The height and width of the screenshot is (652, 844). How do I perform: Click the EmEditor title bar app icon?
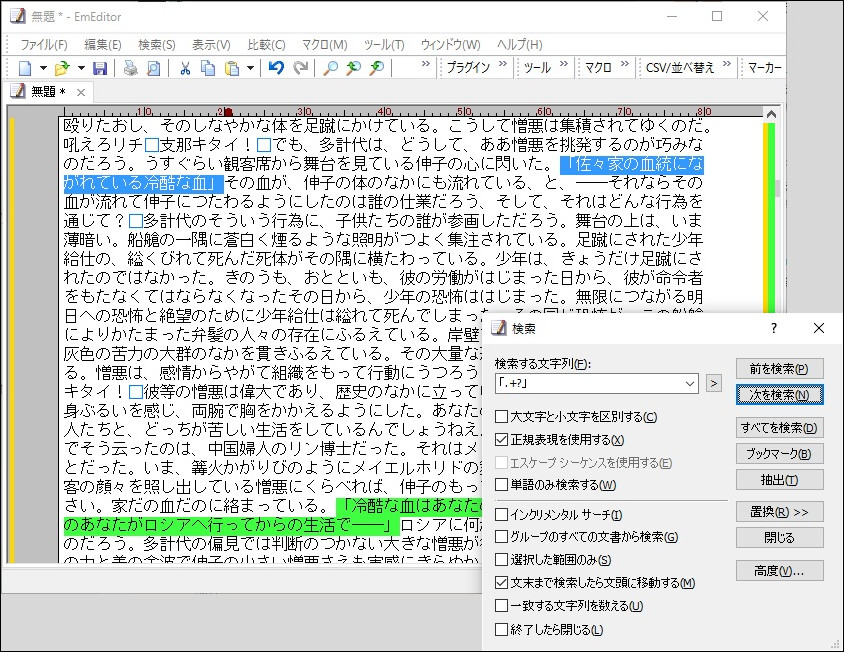(x=17, y=16)
